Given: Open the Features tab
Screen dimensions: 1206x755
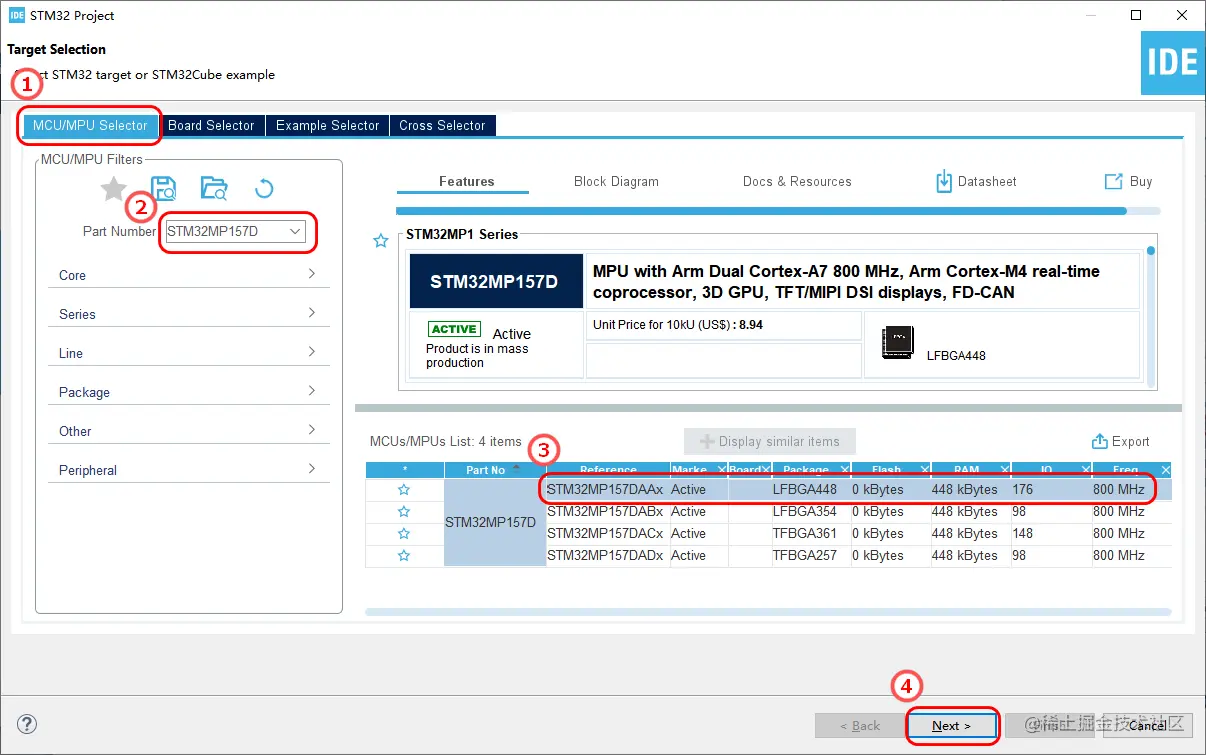Looking at the screenshot, I should pyautogui.click(x=466, y=181).
